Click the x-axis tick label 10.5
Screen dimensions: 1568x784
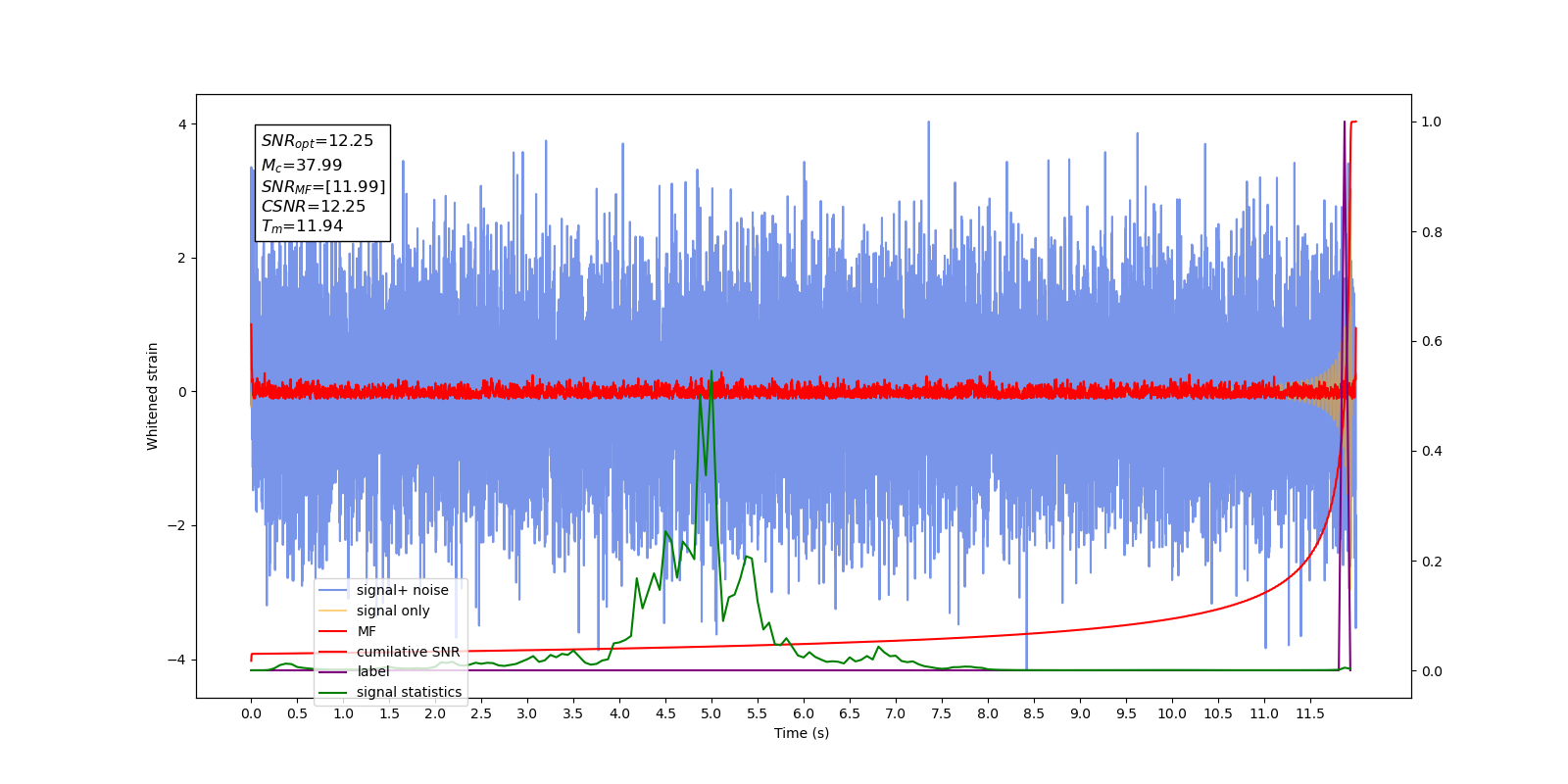pos(1218,713)
